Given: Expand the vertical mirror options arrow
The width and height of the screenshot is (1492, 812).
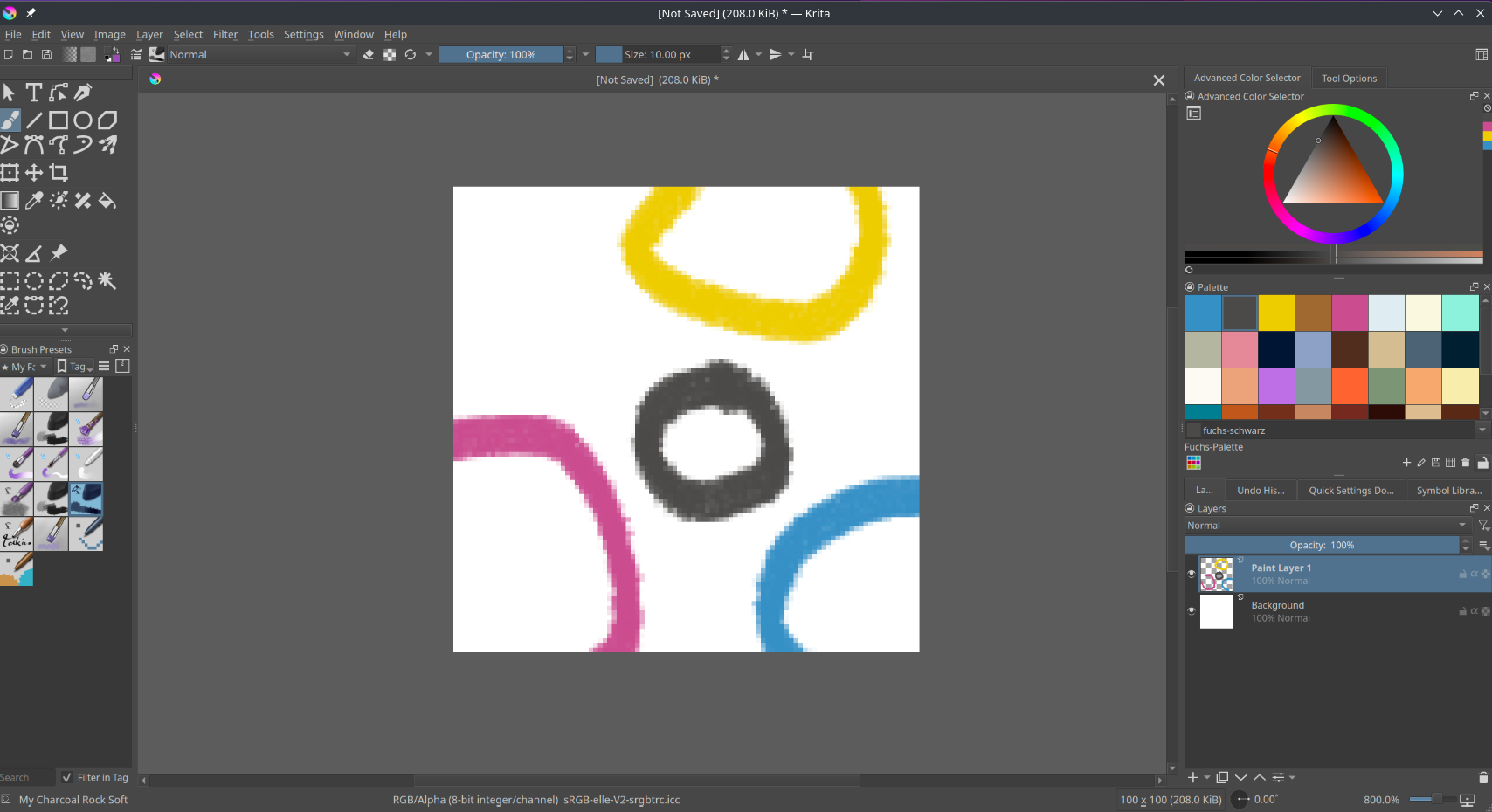Looking at the screenshot, I should point(791,55).
